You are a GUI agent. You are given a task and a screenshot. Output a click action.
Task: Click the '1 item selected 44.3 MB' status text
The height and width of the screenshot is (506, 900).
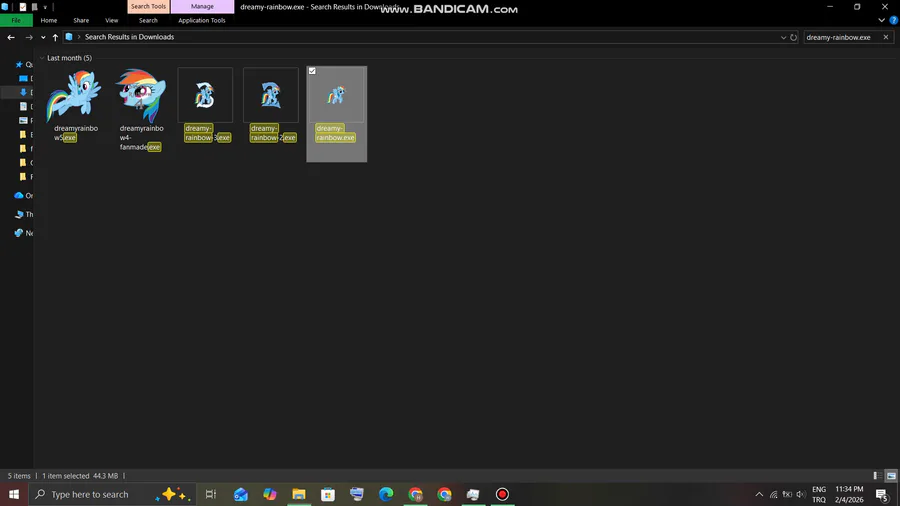pos(80,476)
